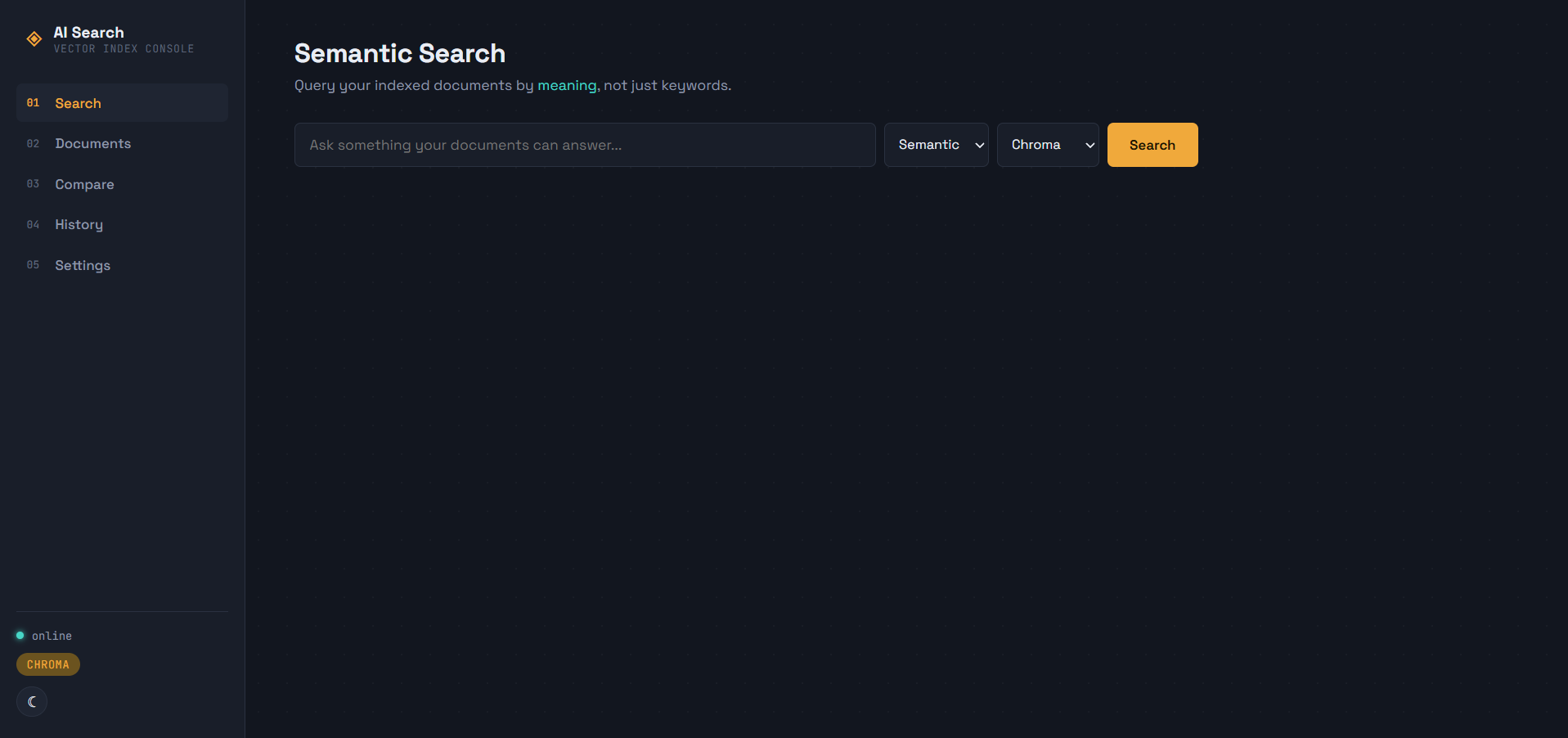Screen dimensions: 1568x738
Task: Toggle dark mode with the moon icon
Action: click(x=32, y=701)
